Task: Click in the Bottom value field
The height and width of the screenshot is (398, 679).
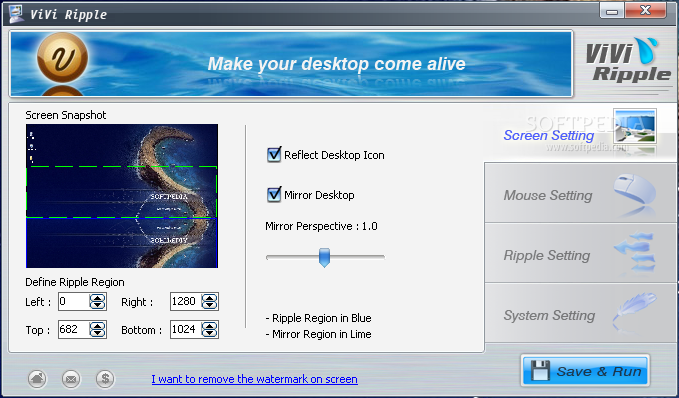Action: pos(186,330)
